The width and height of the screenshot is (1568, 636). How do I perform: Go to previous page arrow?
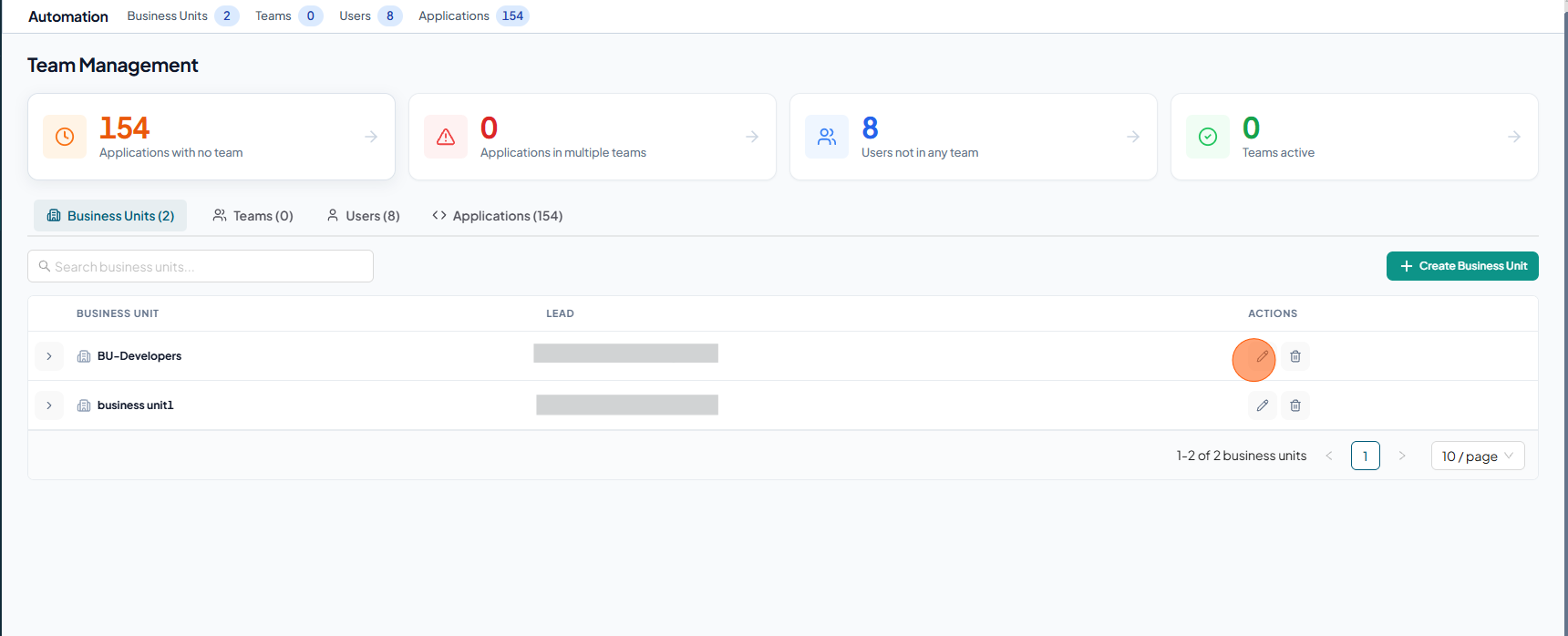[1329, 456]
